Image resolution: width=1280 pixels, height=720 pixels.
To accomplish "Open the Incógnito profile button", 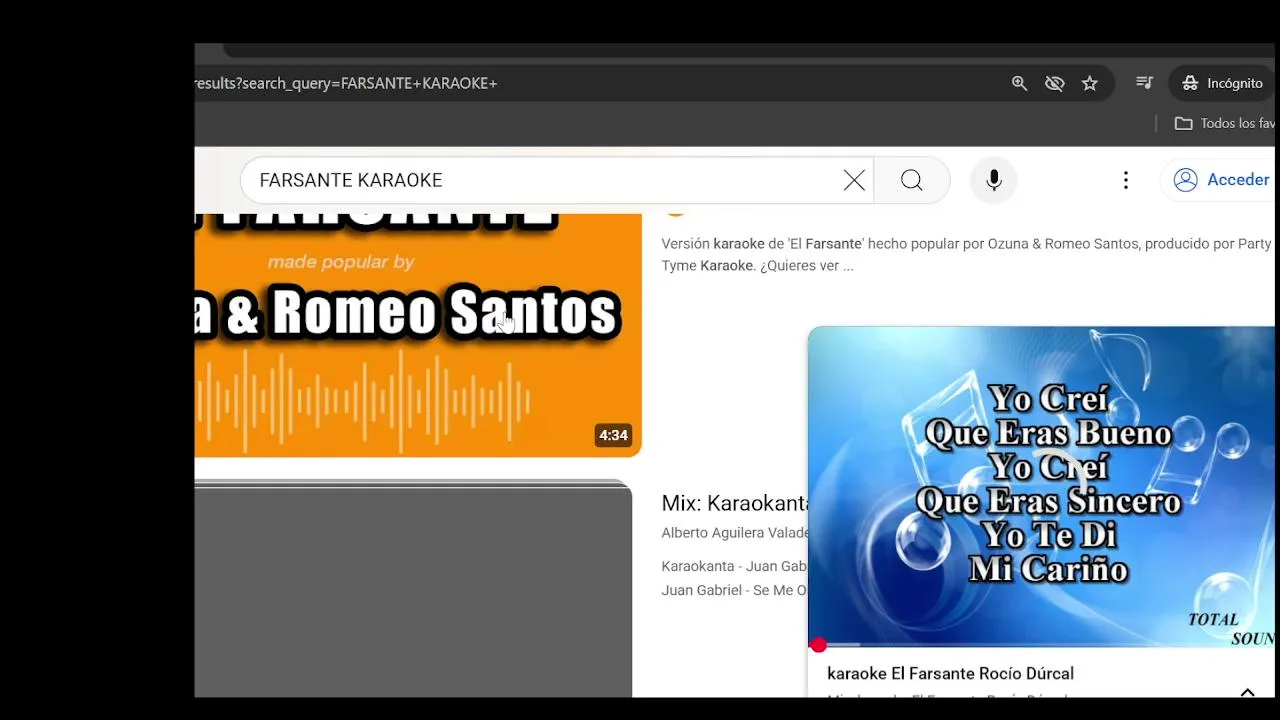I will tap(1222, 83).
